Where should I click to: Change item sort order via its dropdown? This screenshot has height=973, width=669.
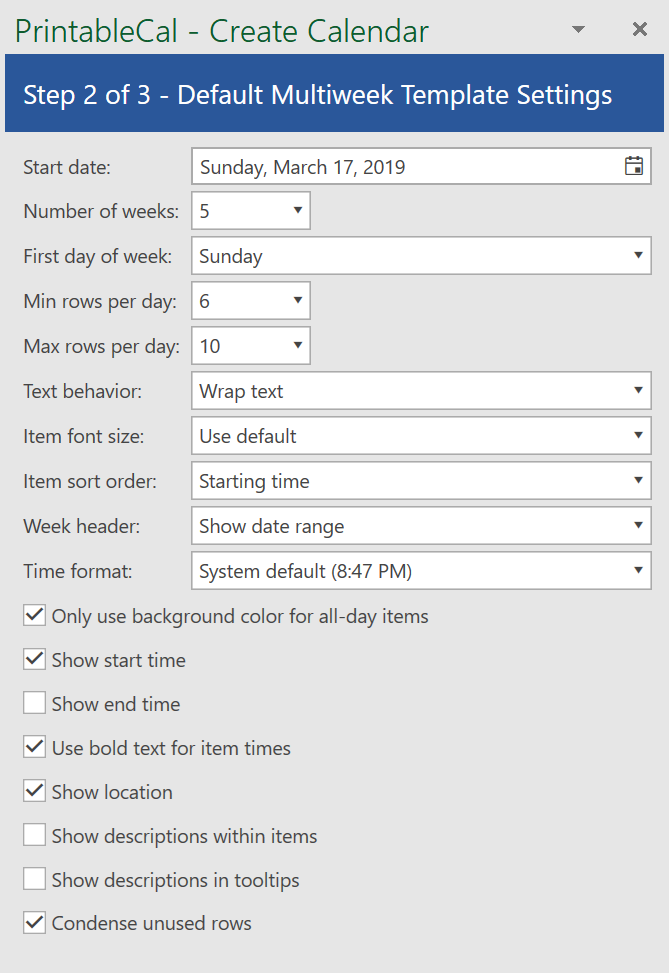click(637, 480)
